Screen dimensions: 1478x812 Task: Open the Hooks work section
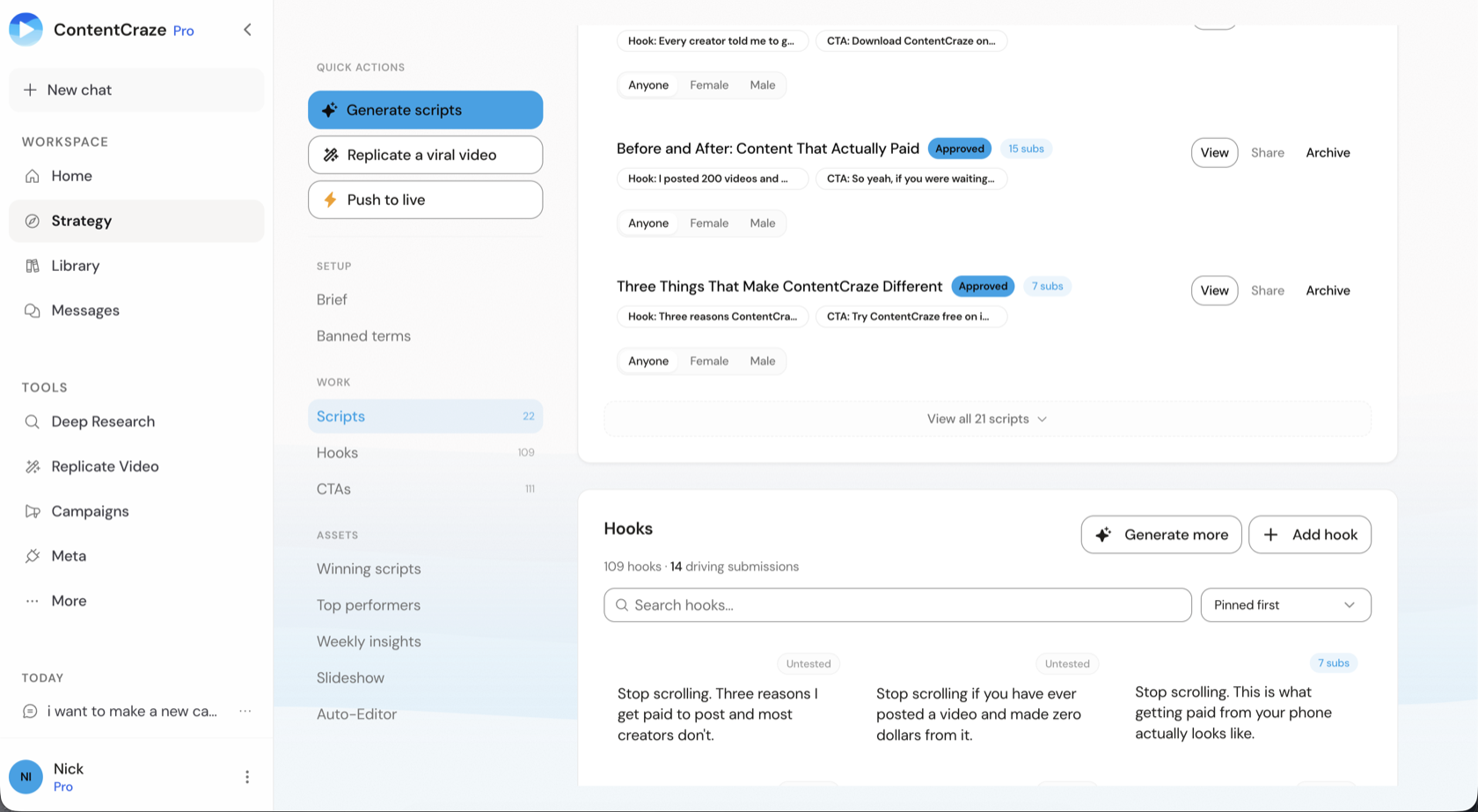pyautogui.click(x=425, y=453)
